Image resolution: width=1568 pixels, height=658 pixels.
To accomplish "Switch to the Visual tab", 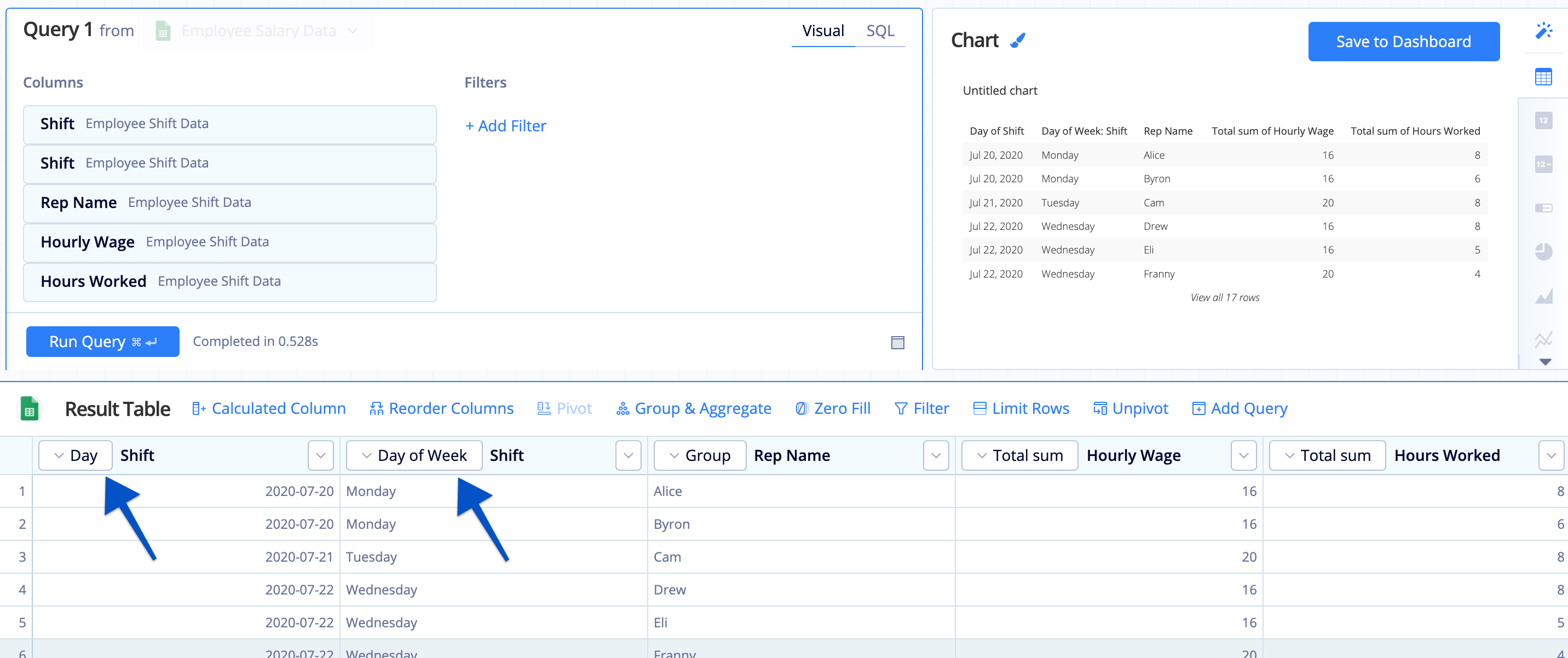I will point(820,31).
